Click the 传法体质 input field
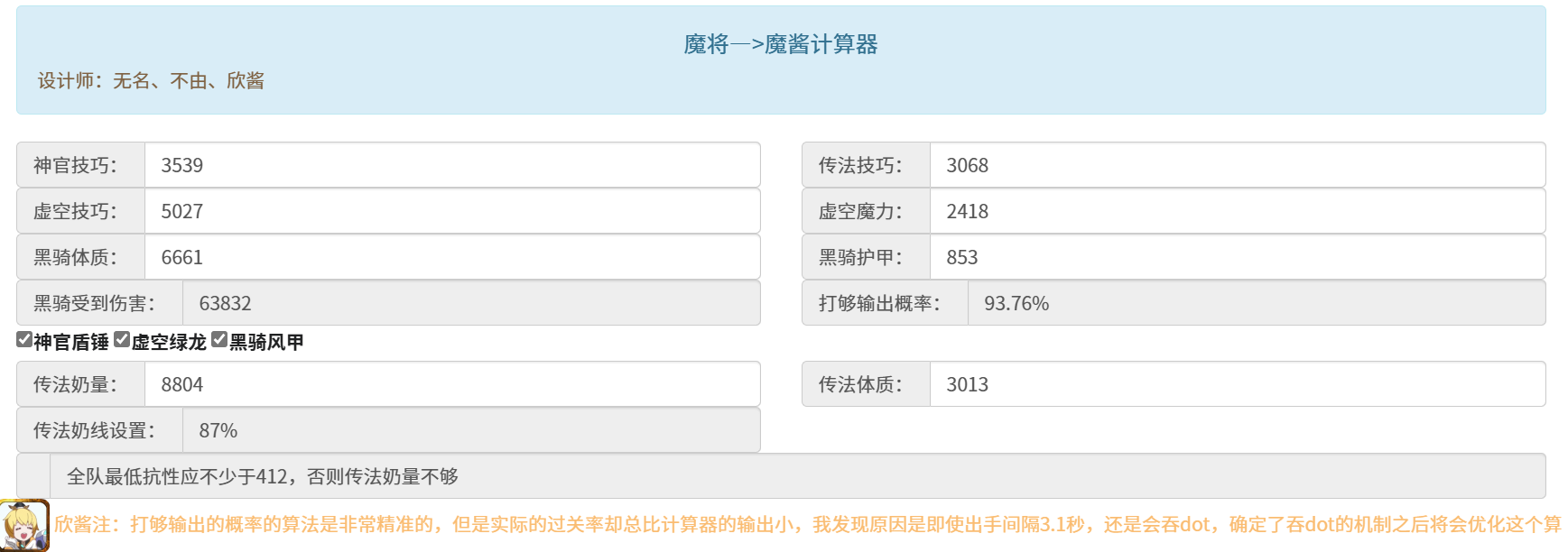The image size is (1568, 552). tap(1237, 384)
